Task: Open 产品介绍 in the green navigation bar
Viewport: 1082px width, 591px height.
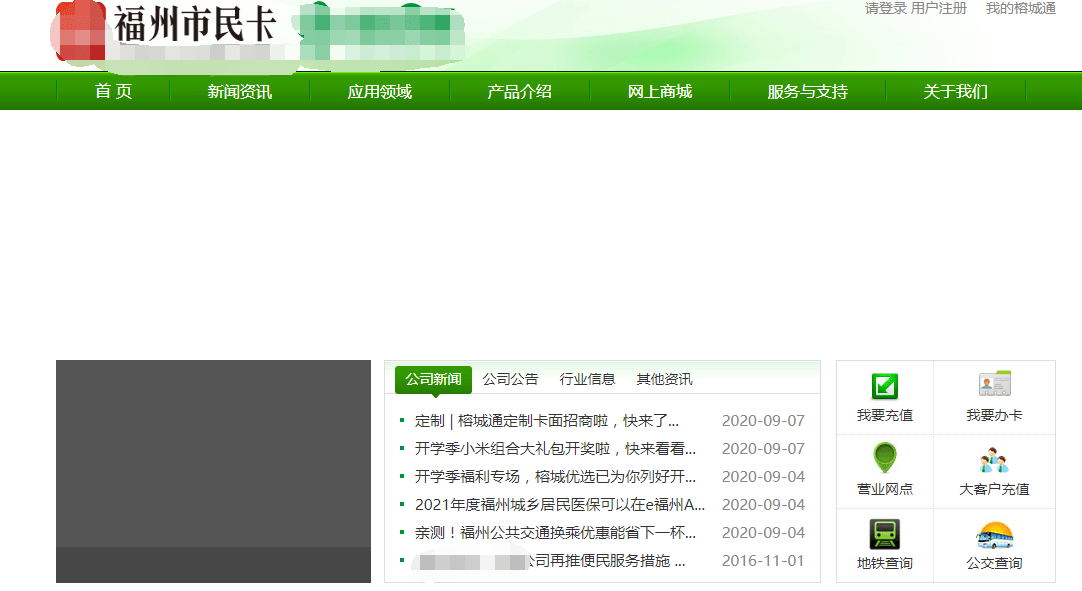Action: [519, 92]
